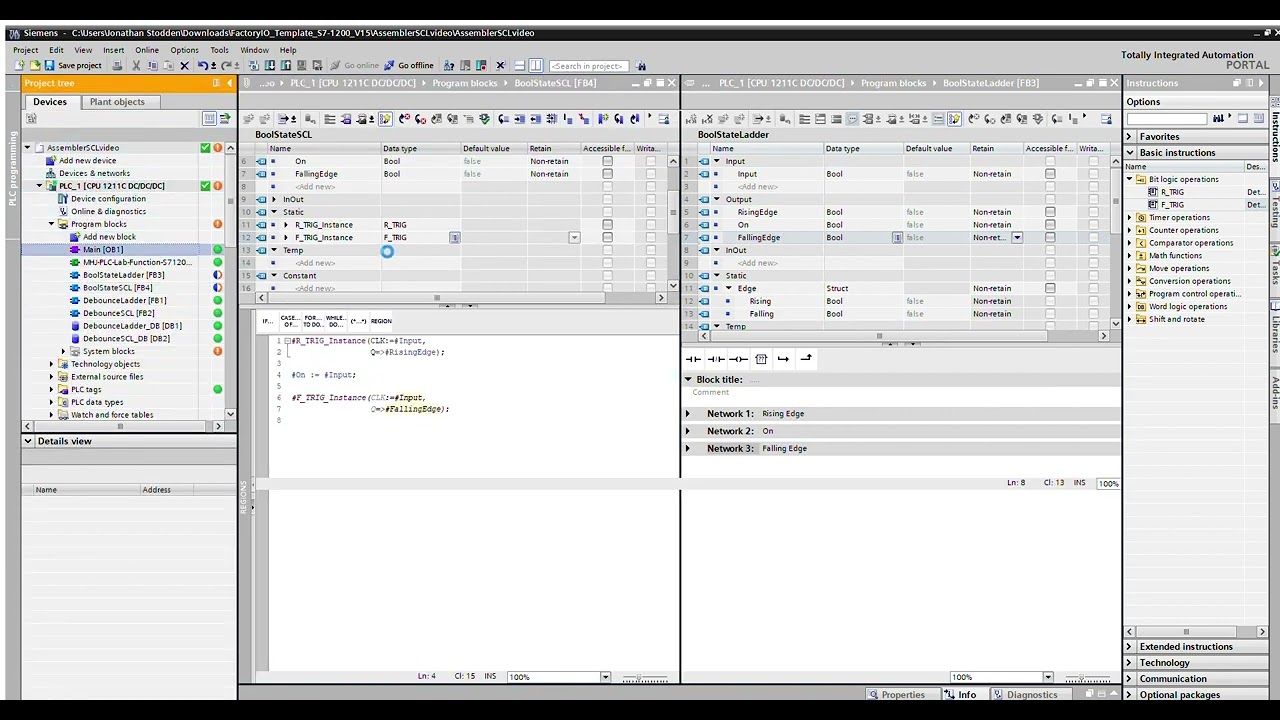Expand R_TRIG_Instance in BoolStateSCL interface
The image size is (1280, 720).
point(286,225)
